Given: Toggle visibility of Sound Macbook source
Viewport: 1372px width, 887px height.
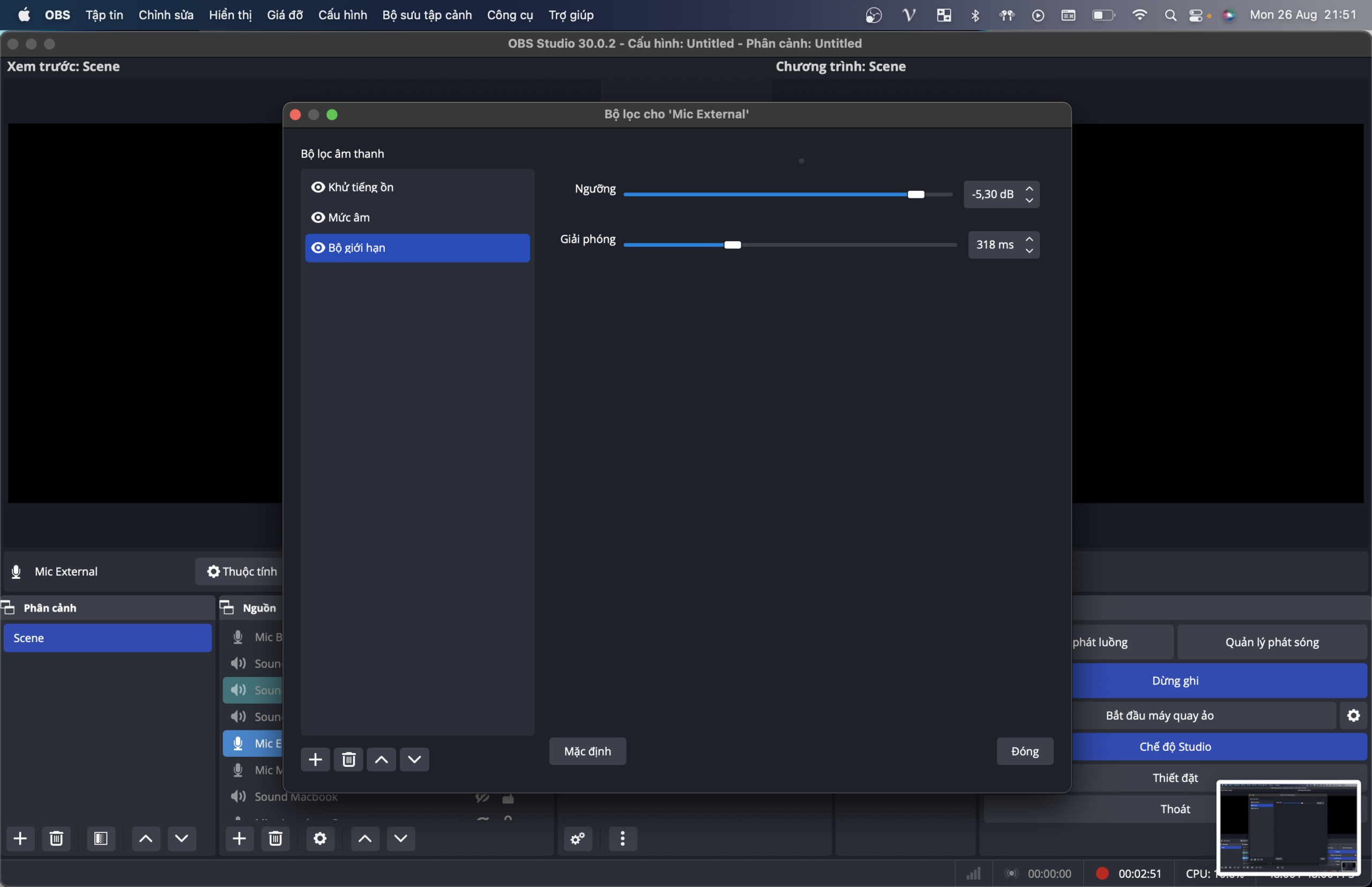Looking at the screenshot, I should (x=483, y=797).
